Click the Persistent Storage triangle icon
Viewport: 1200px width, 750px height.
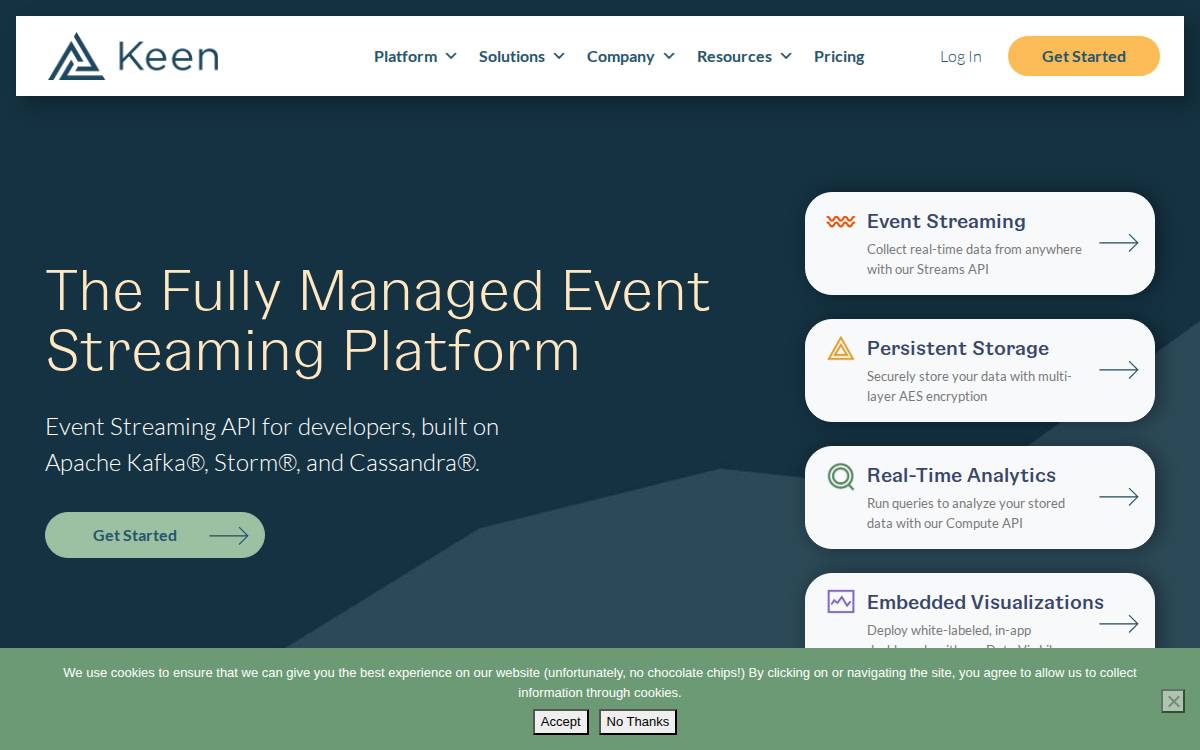tap(841, 348)
